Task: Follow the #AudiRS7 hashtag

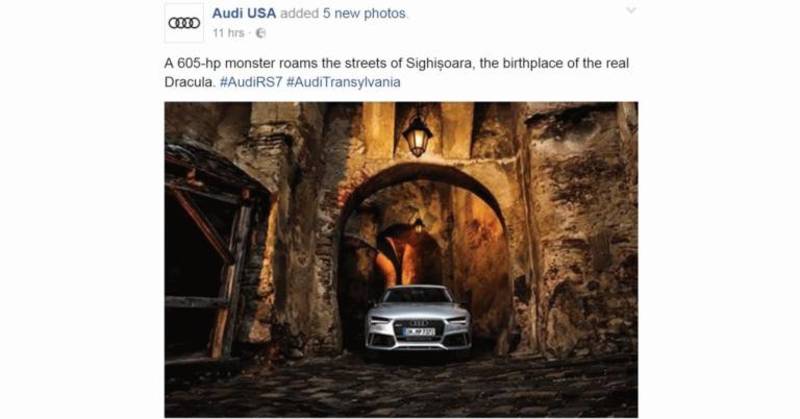Action: (x=251, y=82)
